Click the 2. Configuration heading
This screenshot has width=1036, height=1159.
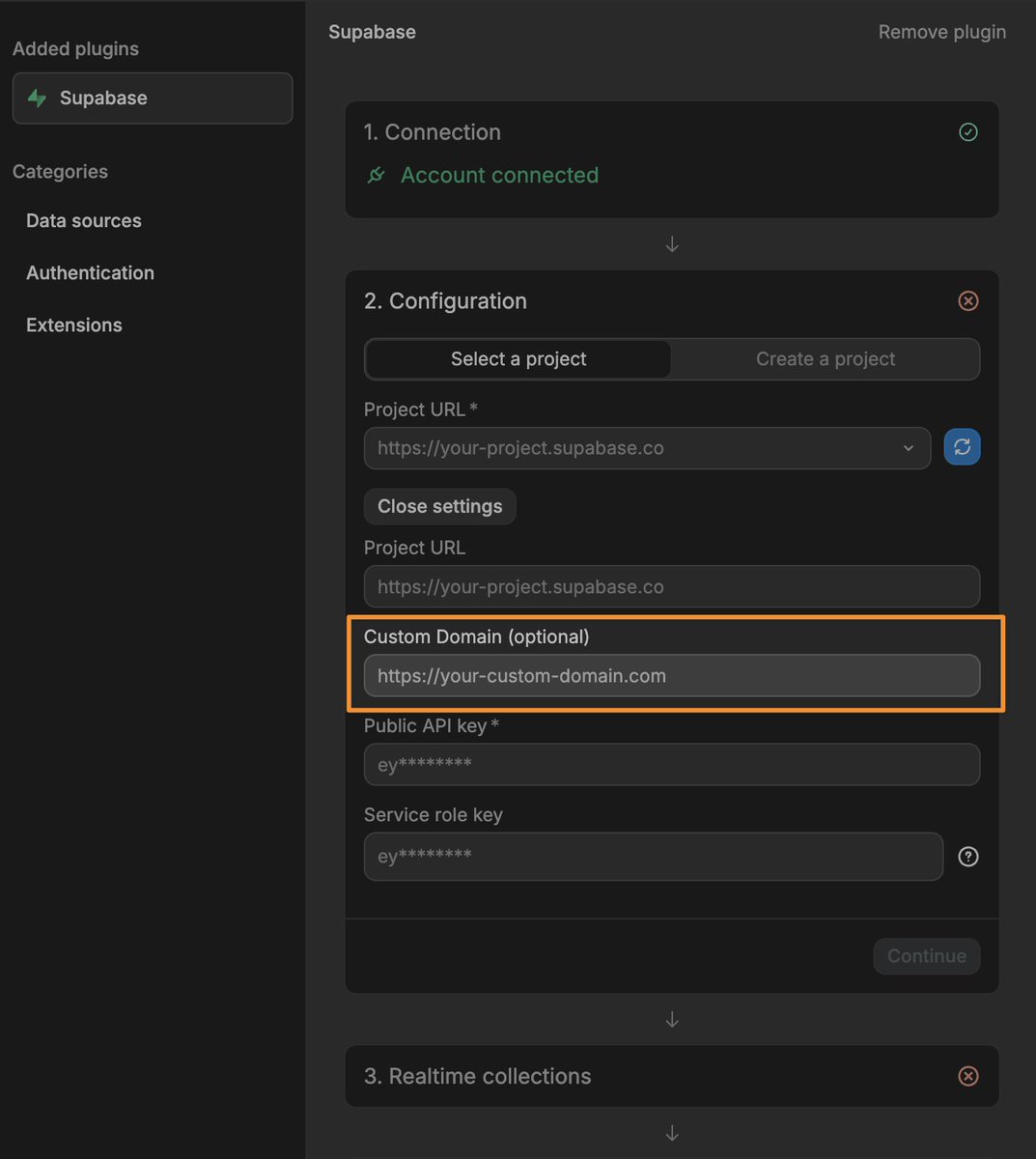(x=445, y=301)
